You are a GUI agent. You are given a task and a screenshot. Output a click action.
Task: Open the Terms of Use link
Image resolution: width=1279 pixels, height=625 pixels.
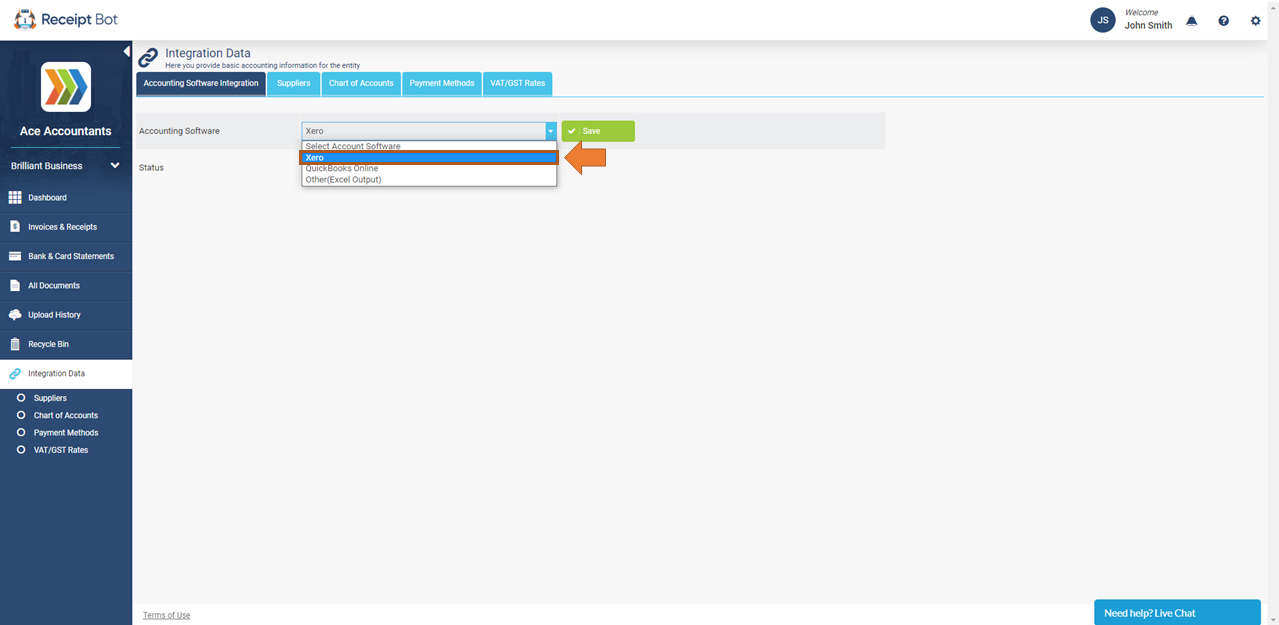click(x=166, y=615)
